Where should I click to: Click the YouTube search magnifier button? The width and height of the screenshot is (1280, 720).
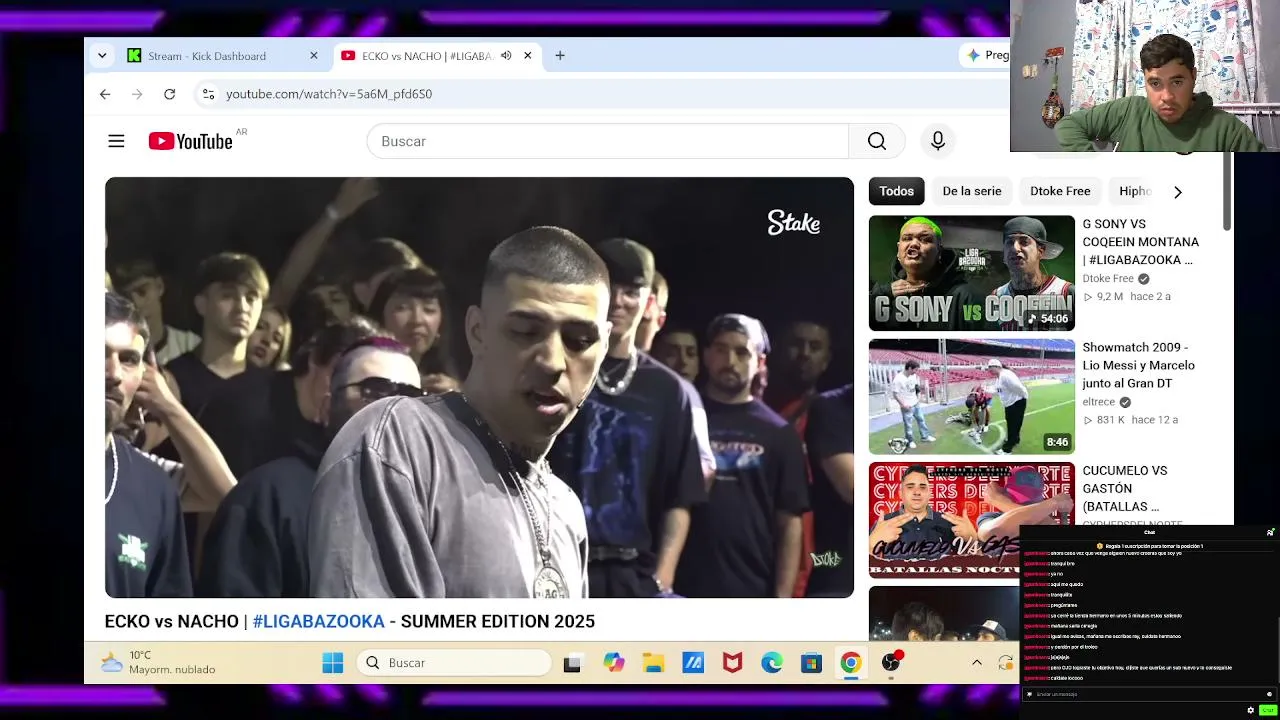point(877,141)
